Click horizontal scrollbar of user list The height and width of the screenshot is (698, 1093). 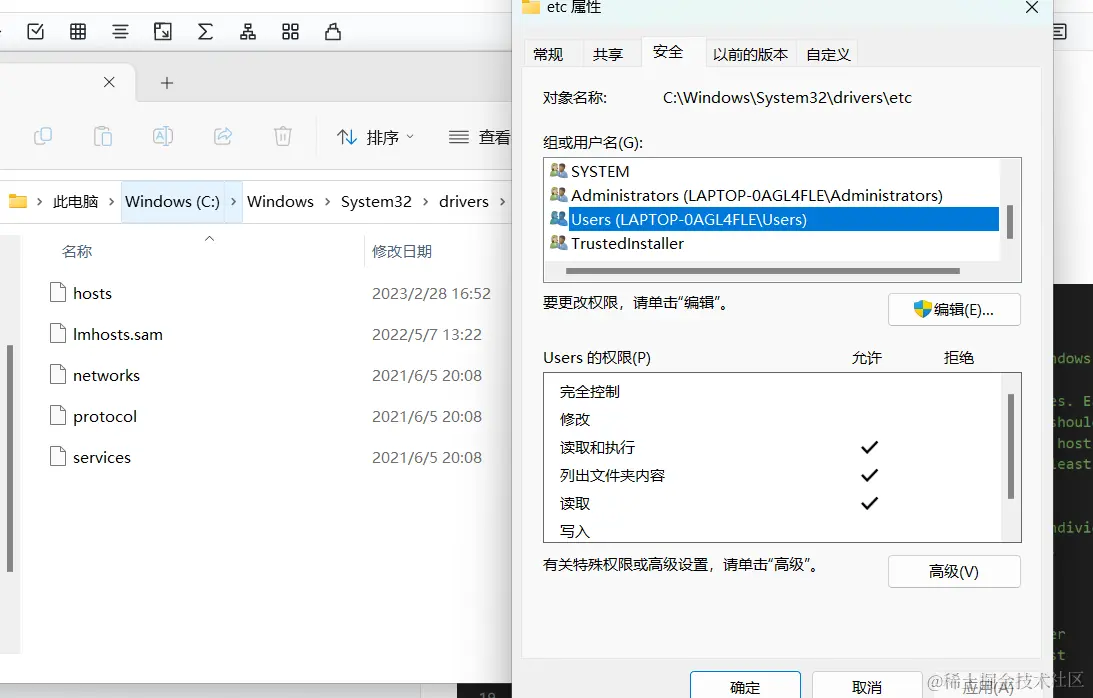(763, 271)
